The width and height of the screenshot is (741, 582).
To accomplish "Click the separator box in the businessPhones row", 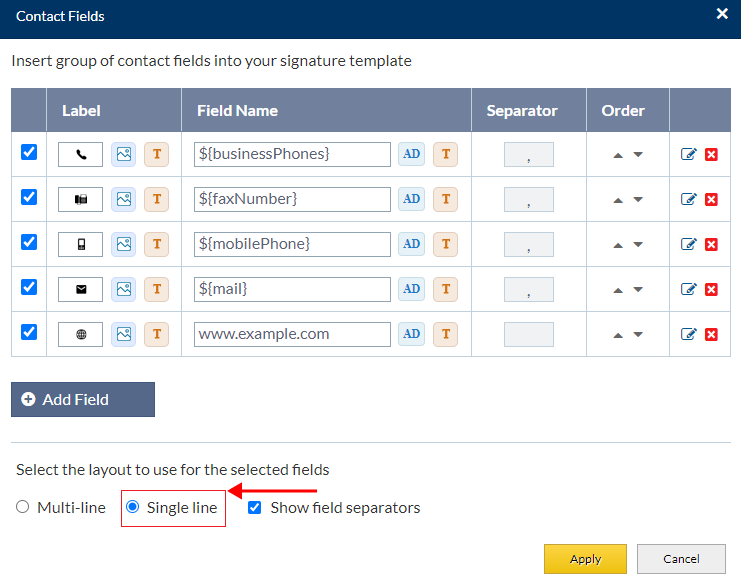I will pos(529,154).
